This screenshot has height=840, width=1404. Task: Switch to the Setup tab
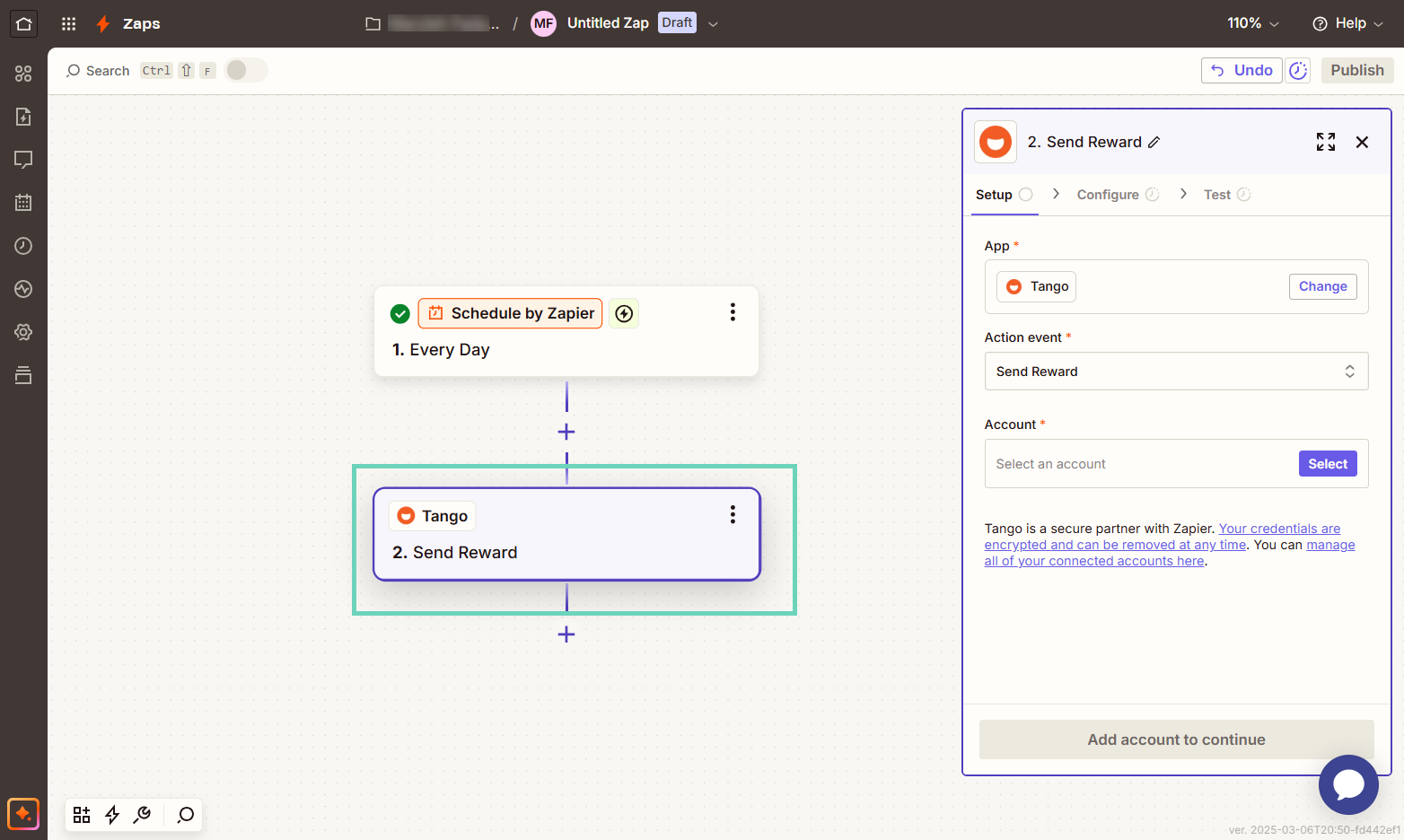(1005, 195)
